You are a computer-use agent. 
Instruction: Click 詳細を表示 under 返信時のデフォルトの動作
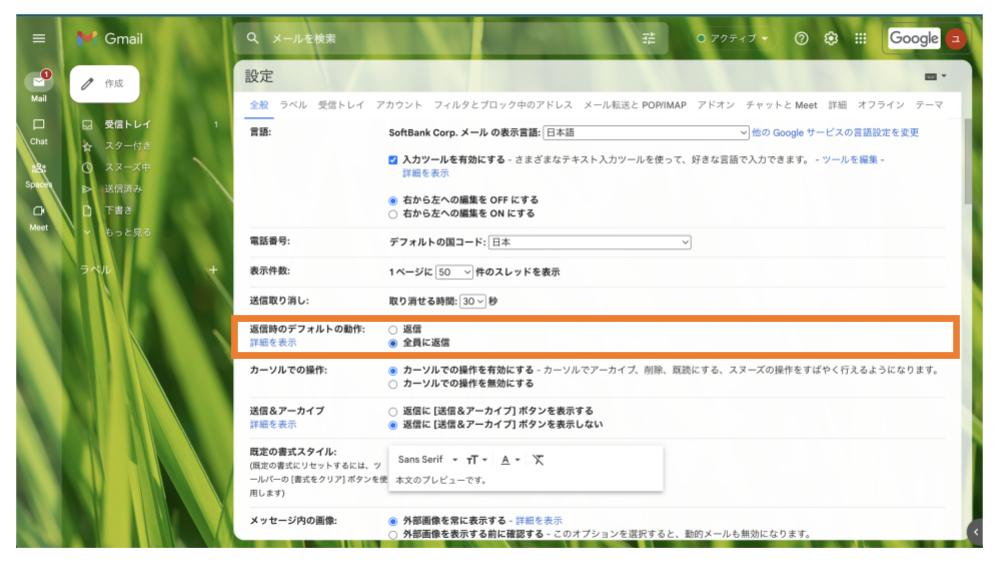tap(273, 343)
